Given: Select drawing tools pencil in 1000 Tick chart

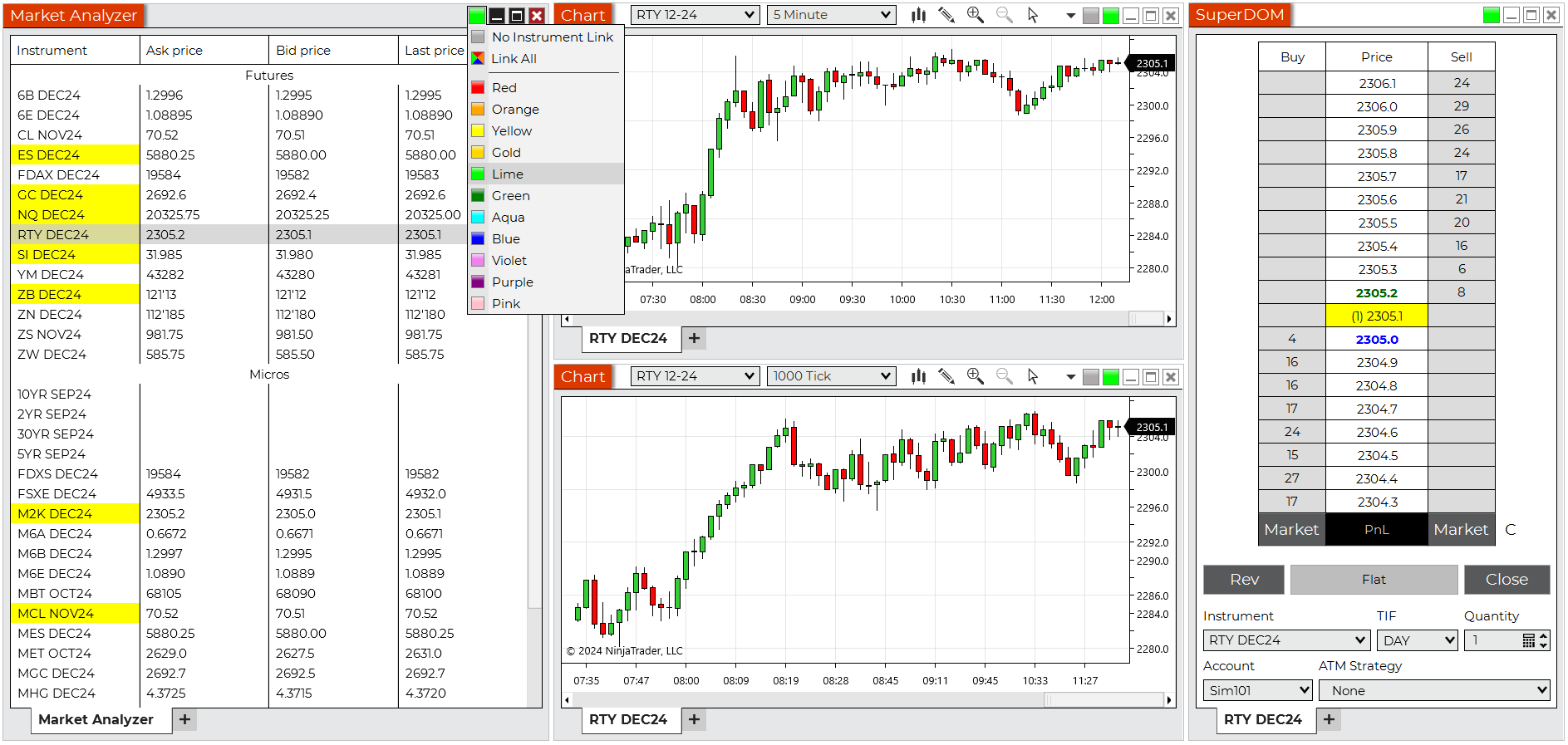Looking at the screenshot, I should pos(946,376).
